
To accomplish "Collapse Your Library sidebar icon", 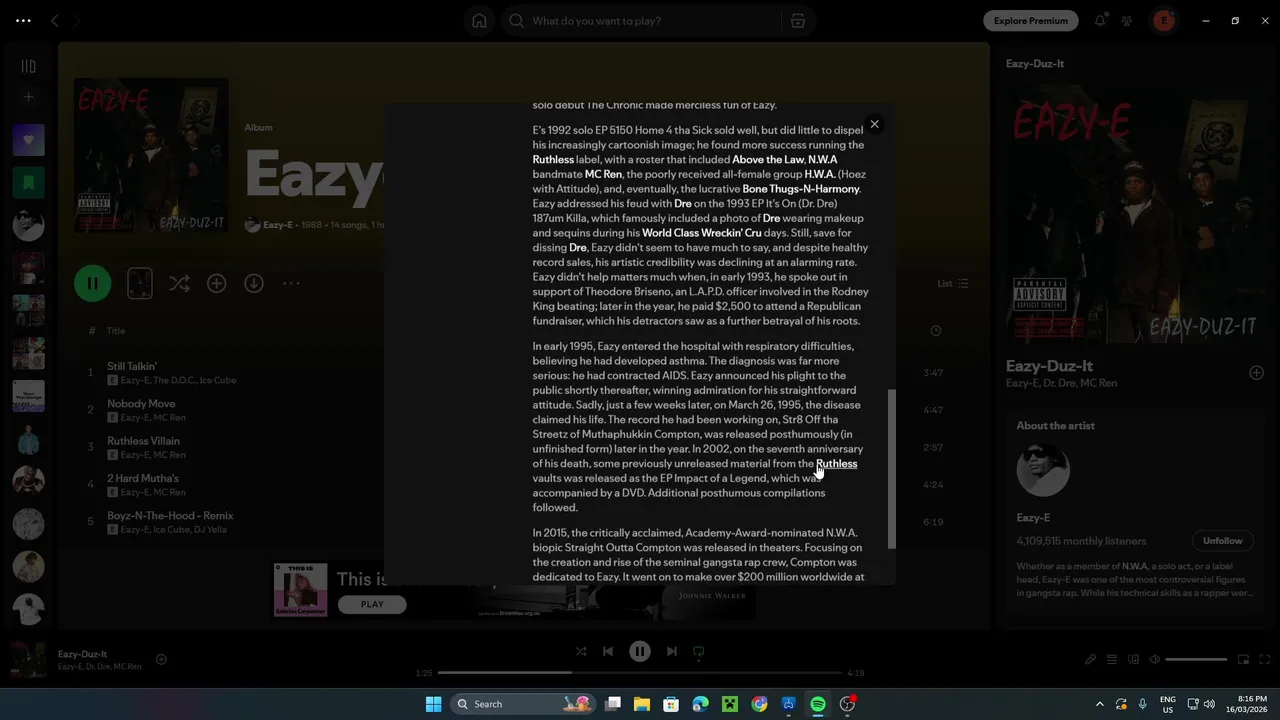I will (x=28, y=66).
